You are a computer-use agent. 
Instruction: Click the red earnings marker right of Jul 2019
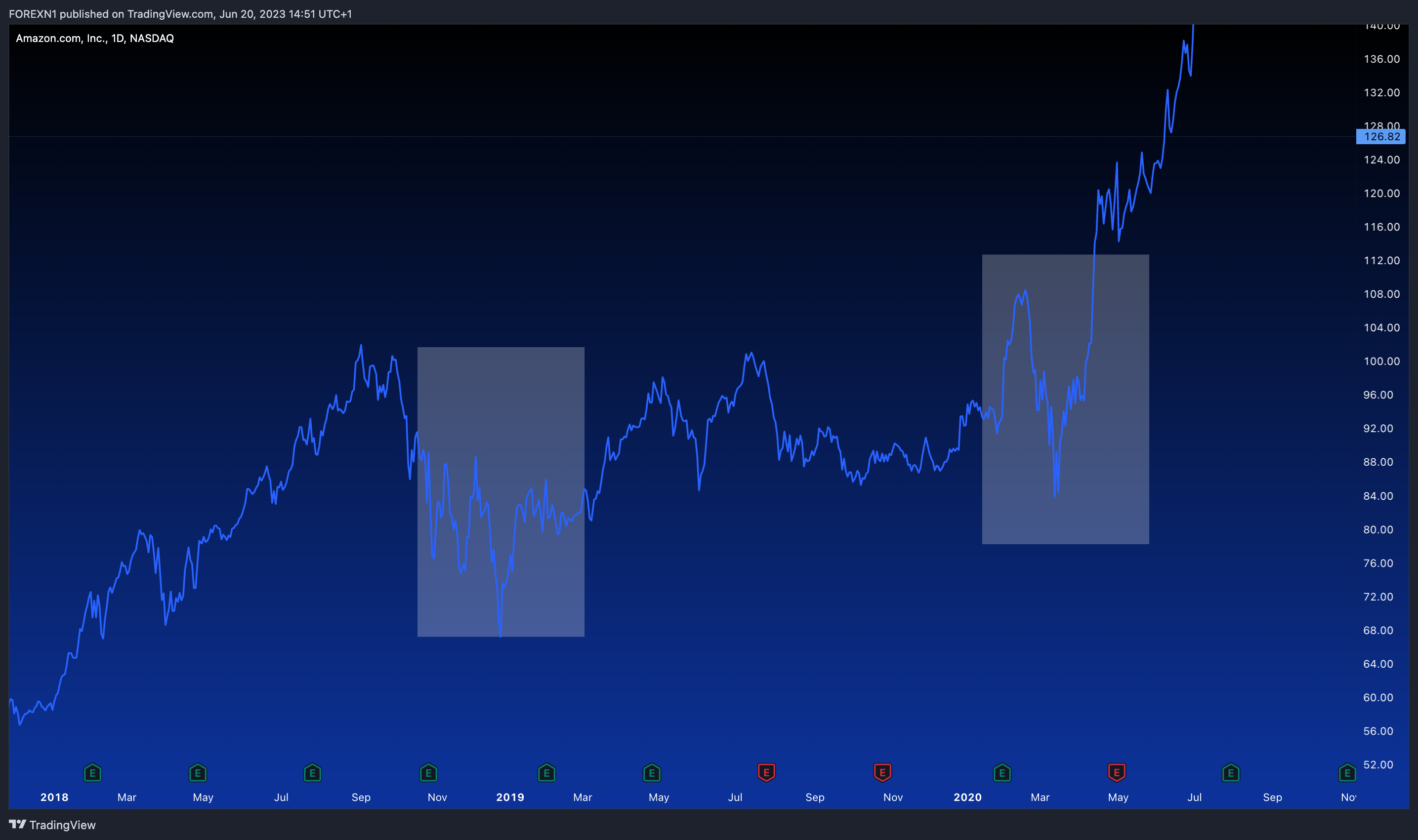(x=766, y=773)
